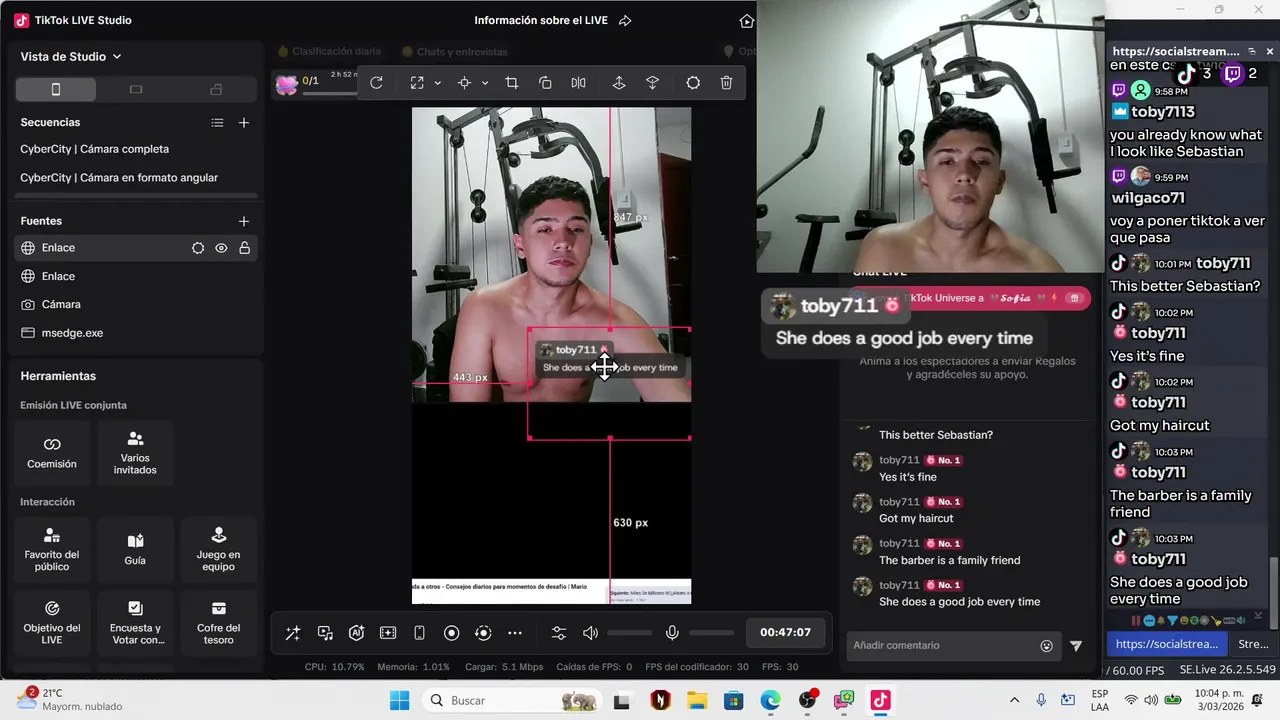Open the dropdown arrow beside the alignment crosshair
1280x720 pixels.
click(485, 83)
